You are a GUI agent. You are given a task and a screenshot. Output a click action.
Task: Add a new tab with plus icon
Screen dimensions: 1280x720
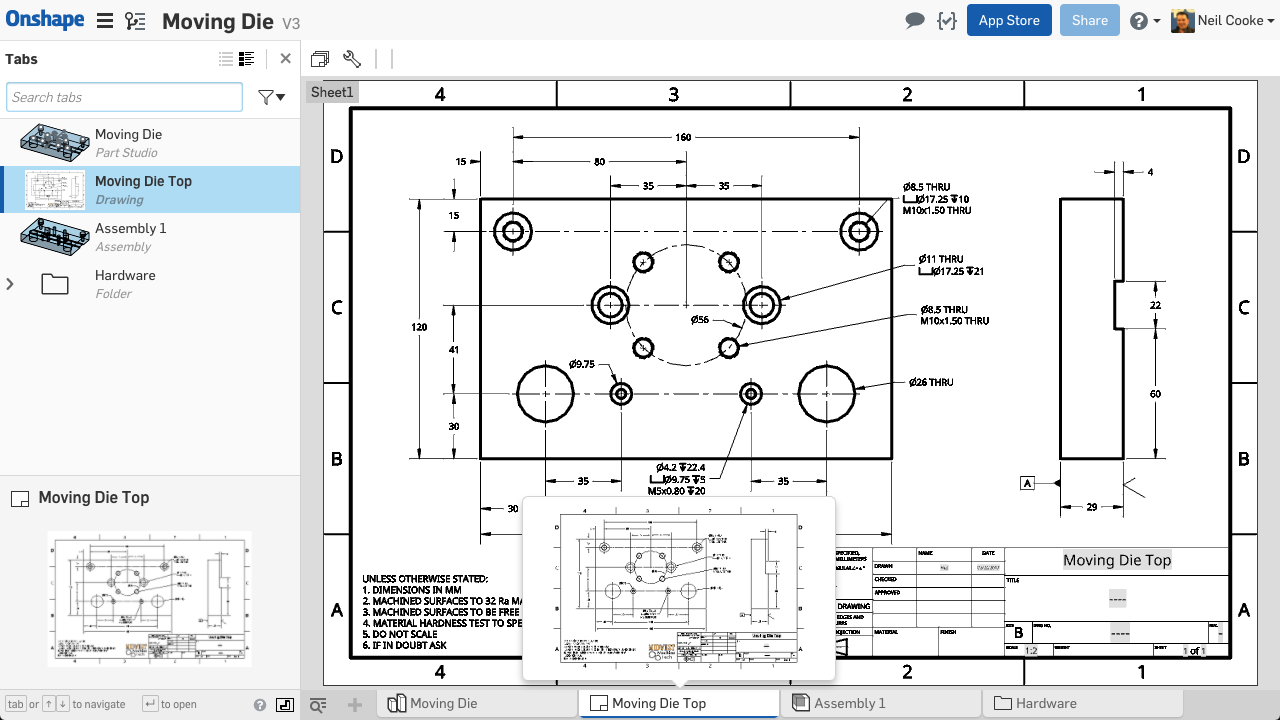pyautogui.click(x=354, y=705)
